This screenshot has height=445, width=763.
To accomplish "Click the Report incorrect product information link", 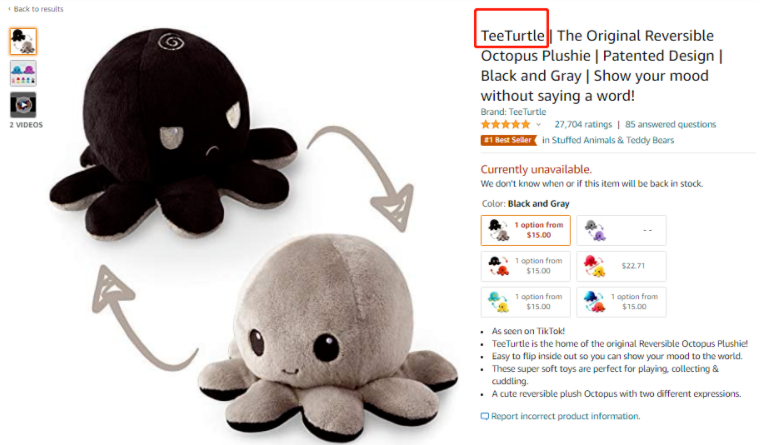I will click(x=565, y=416).
